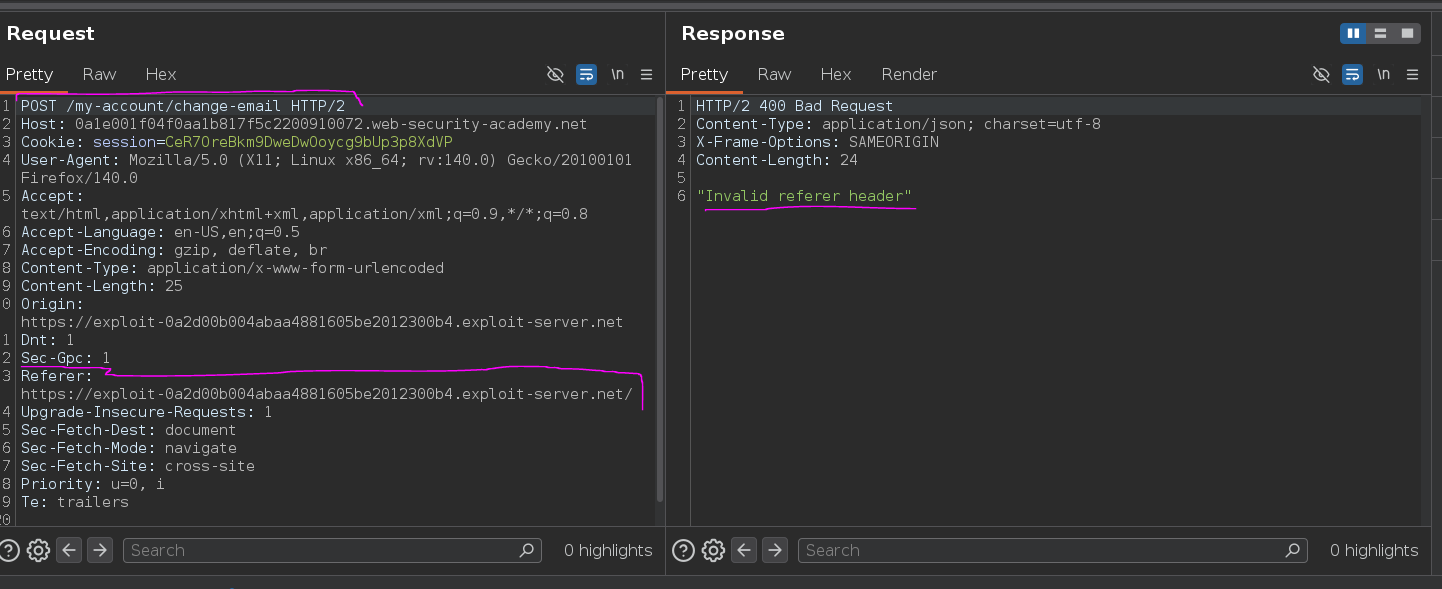
Task: Click the Response pane 0 highlights label
Action: [x=1374, y=550]
